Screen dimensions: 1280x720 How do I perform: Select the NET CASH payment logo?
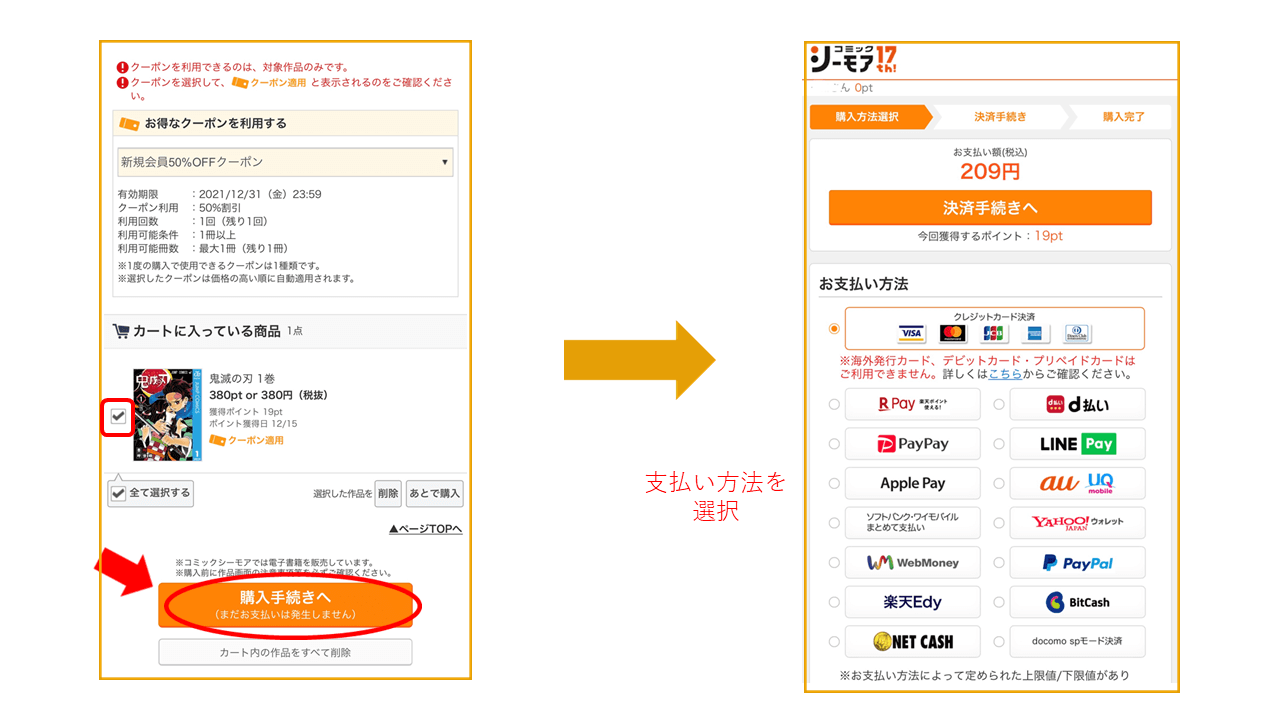coord(912,642)
